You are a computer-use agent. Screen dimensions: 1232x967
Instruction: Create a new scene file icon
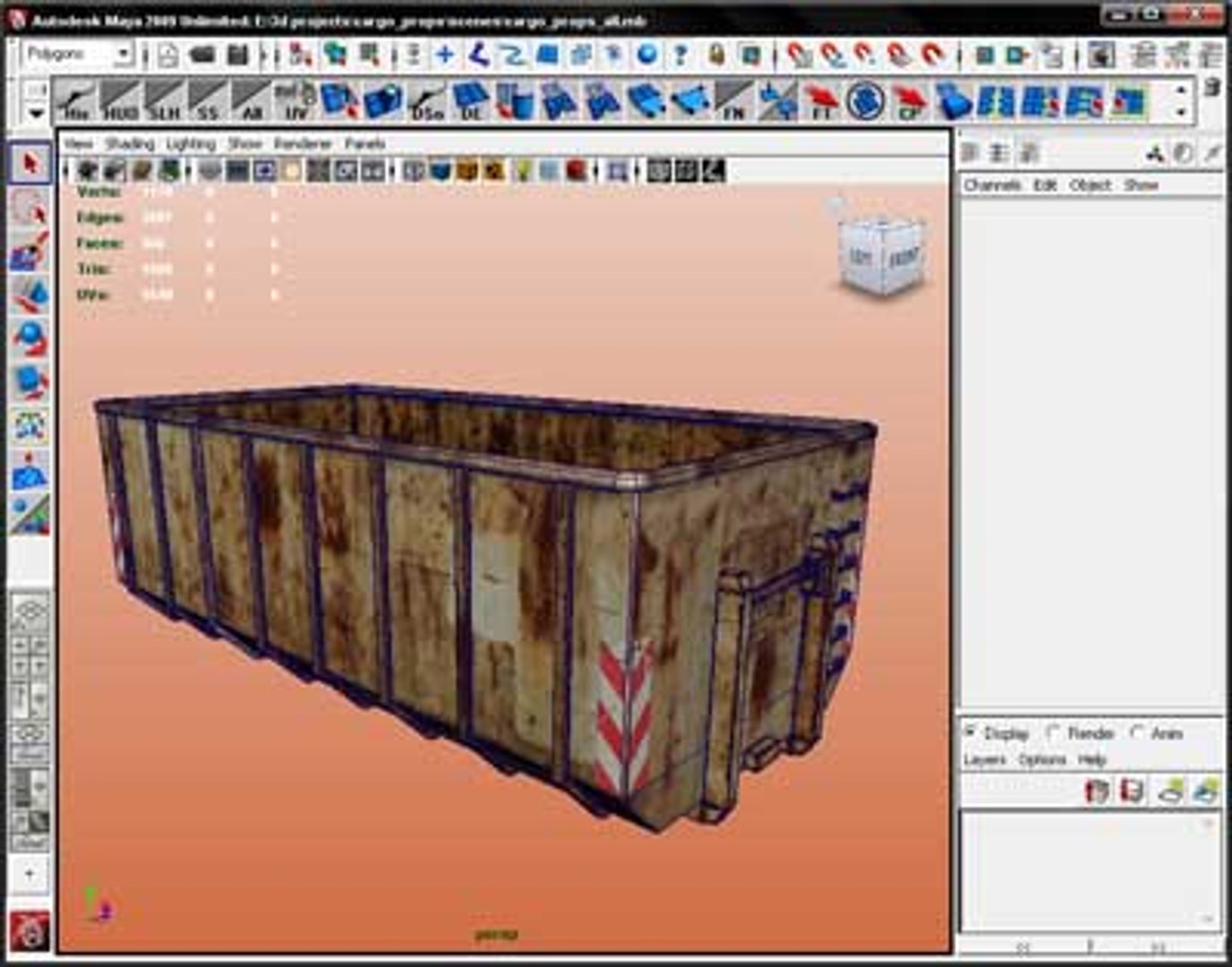coord(168,56)
